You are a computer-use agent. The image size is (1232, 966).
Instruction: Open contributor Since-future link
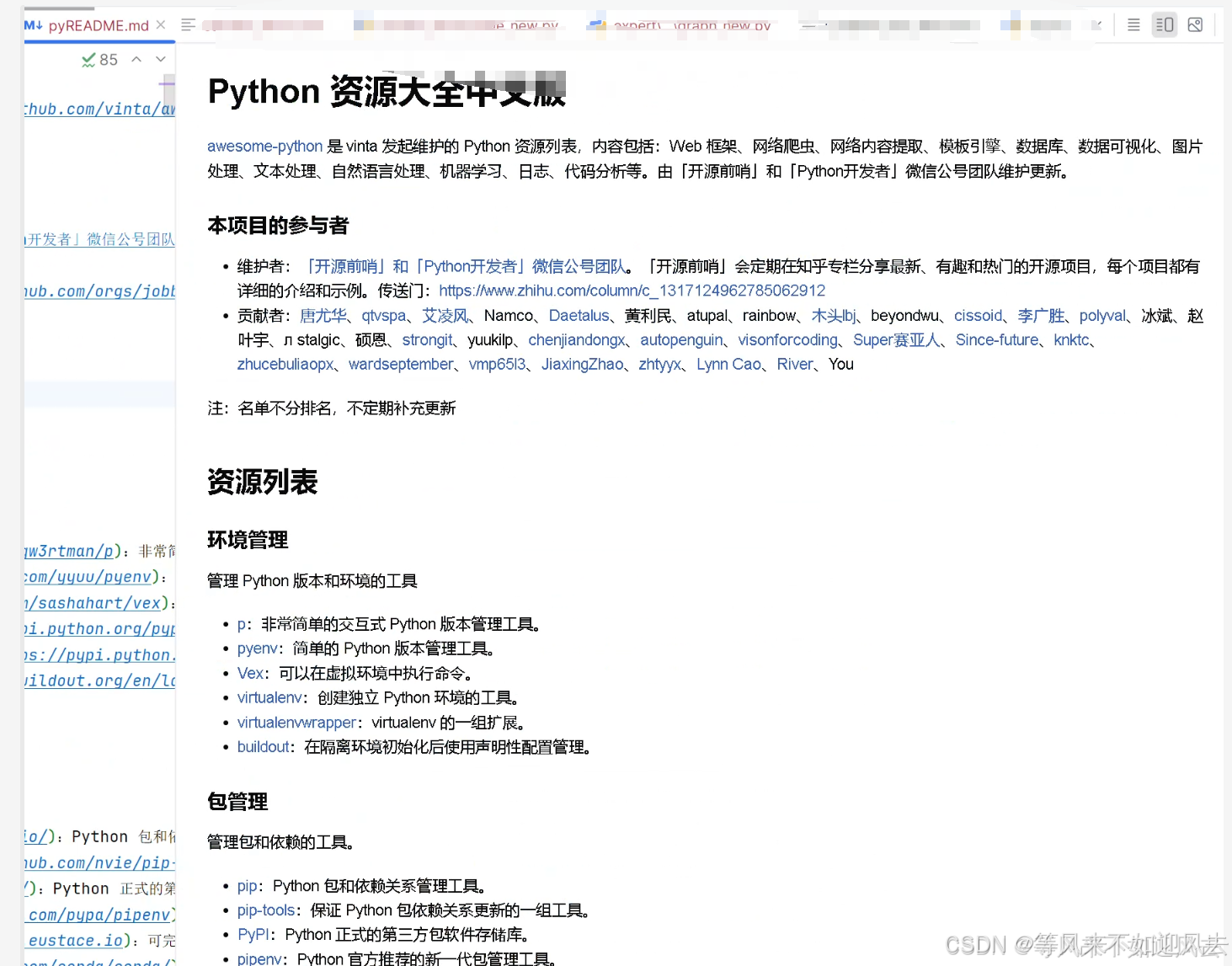click(x=997, y=340)
